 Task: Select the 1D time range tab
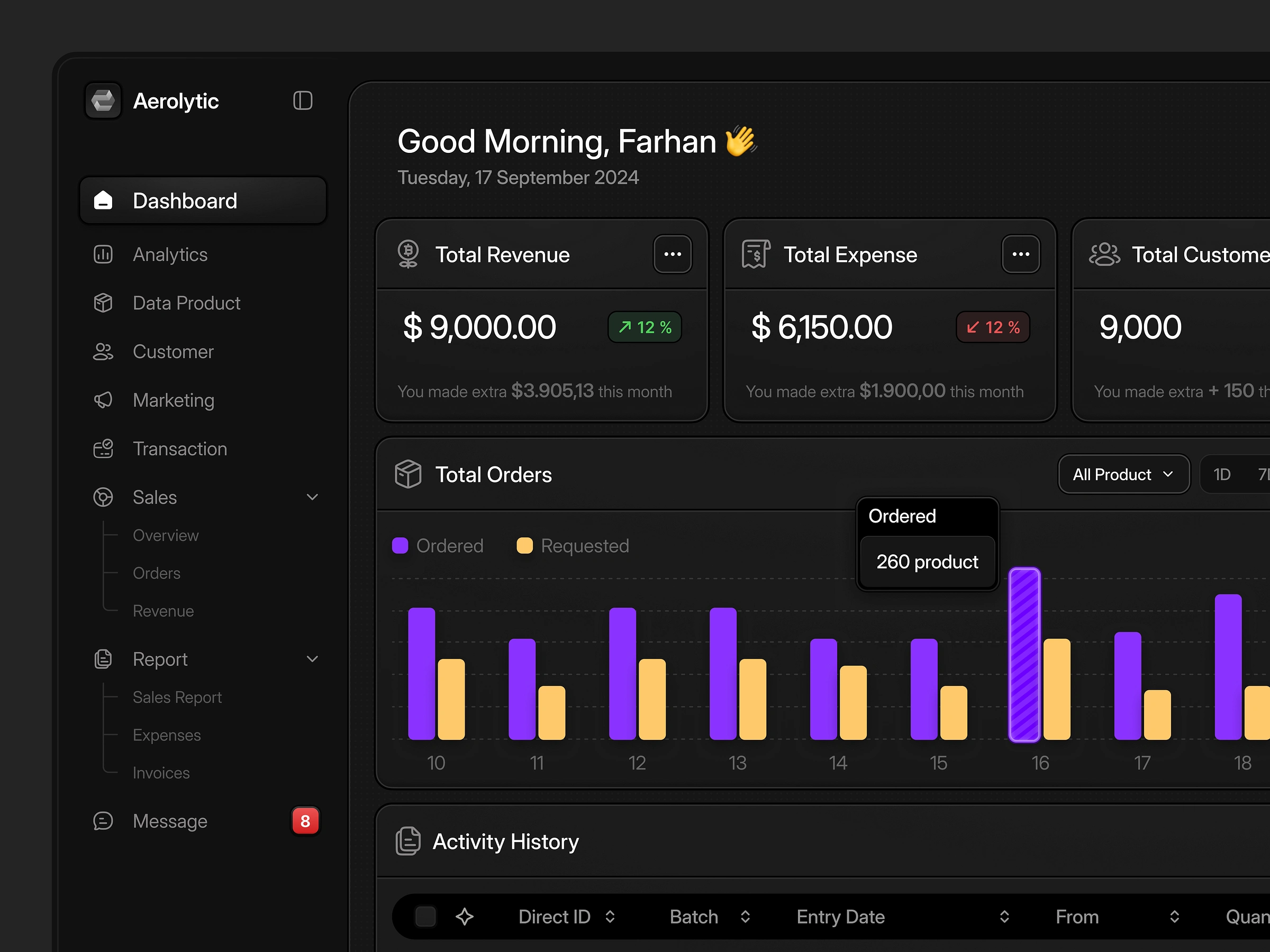[1222, 474]
